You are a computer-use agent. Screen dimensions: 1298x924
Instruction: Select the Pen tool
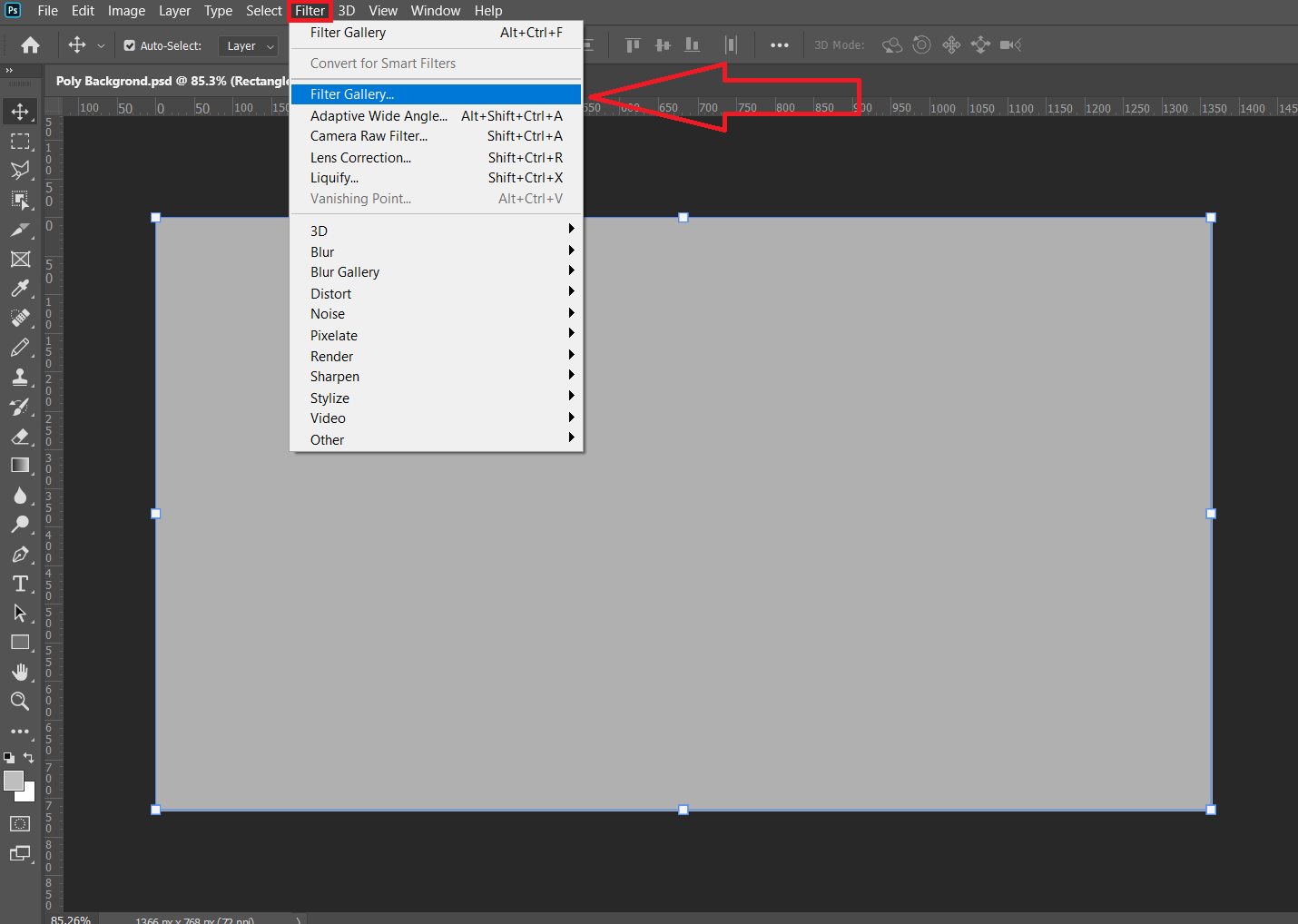(20, 555)
